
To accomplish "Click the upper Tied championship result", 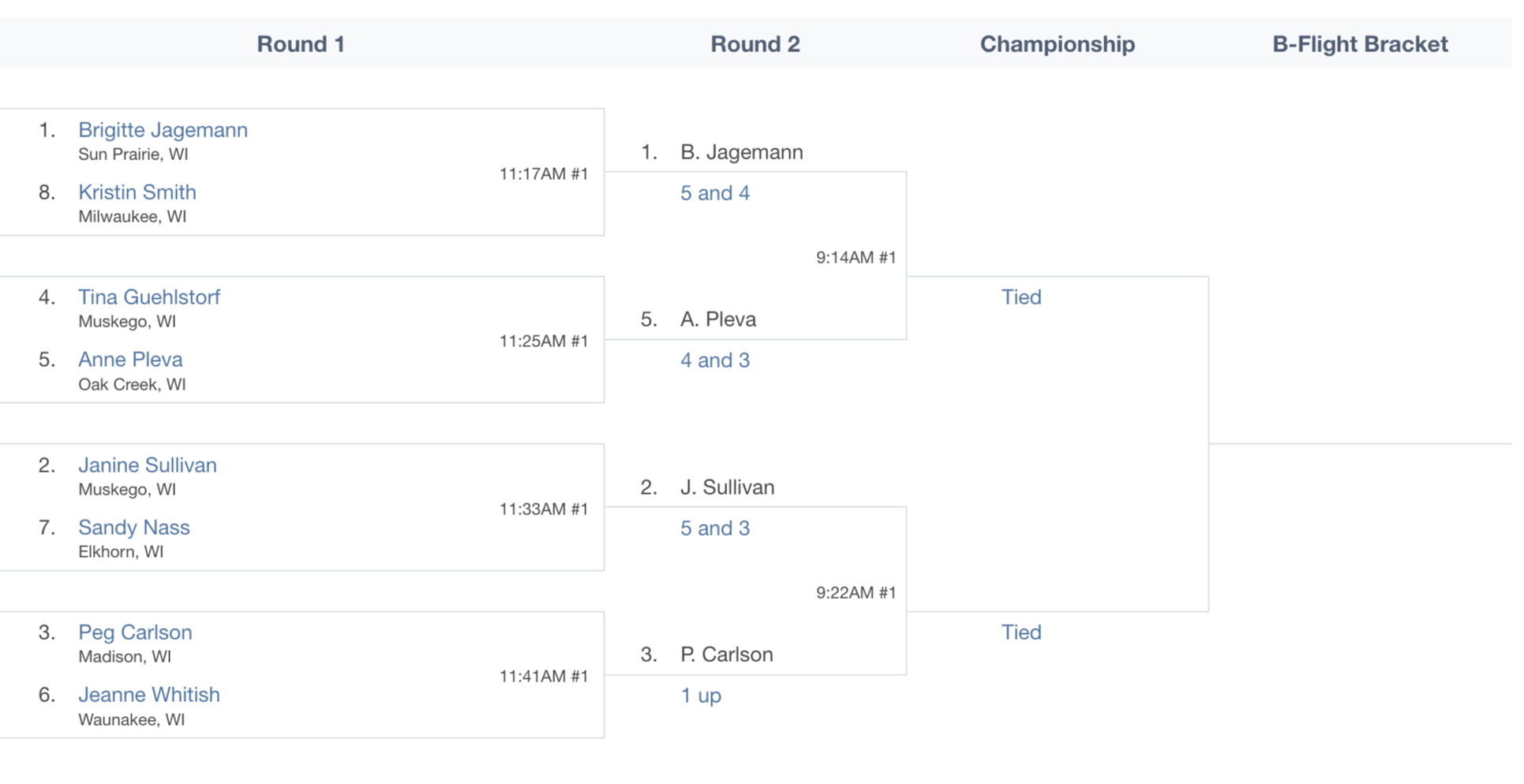I will [x=1021, y=297].
